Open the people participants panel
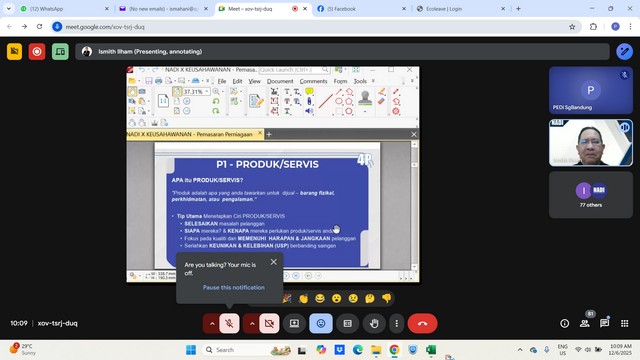The image size is (640, 360). 584,323
